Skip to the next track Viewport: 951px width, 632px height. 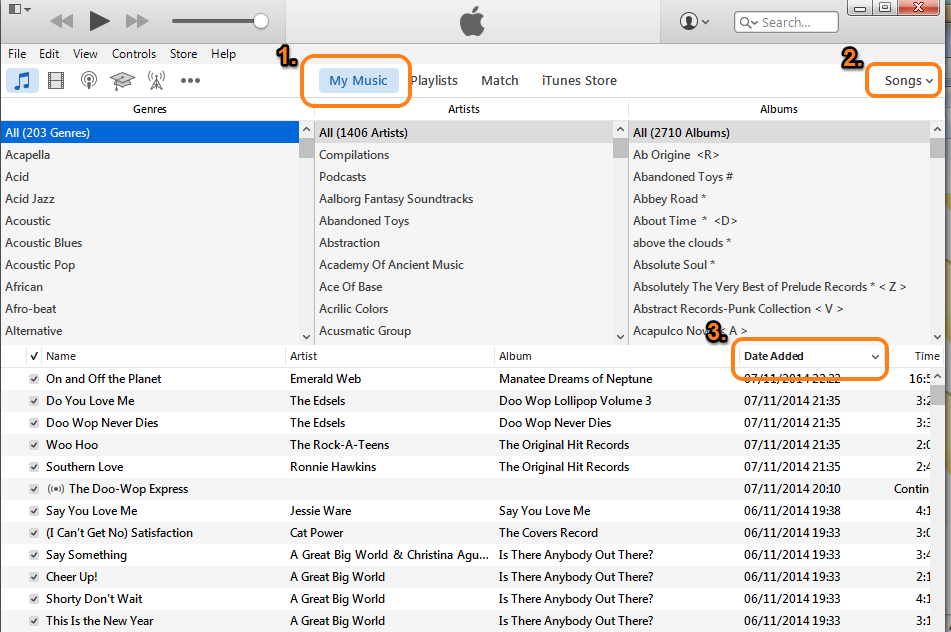137,21
